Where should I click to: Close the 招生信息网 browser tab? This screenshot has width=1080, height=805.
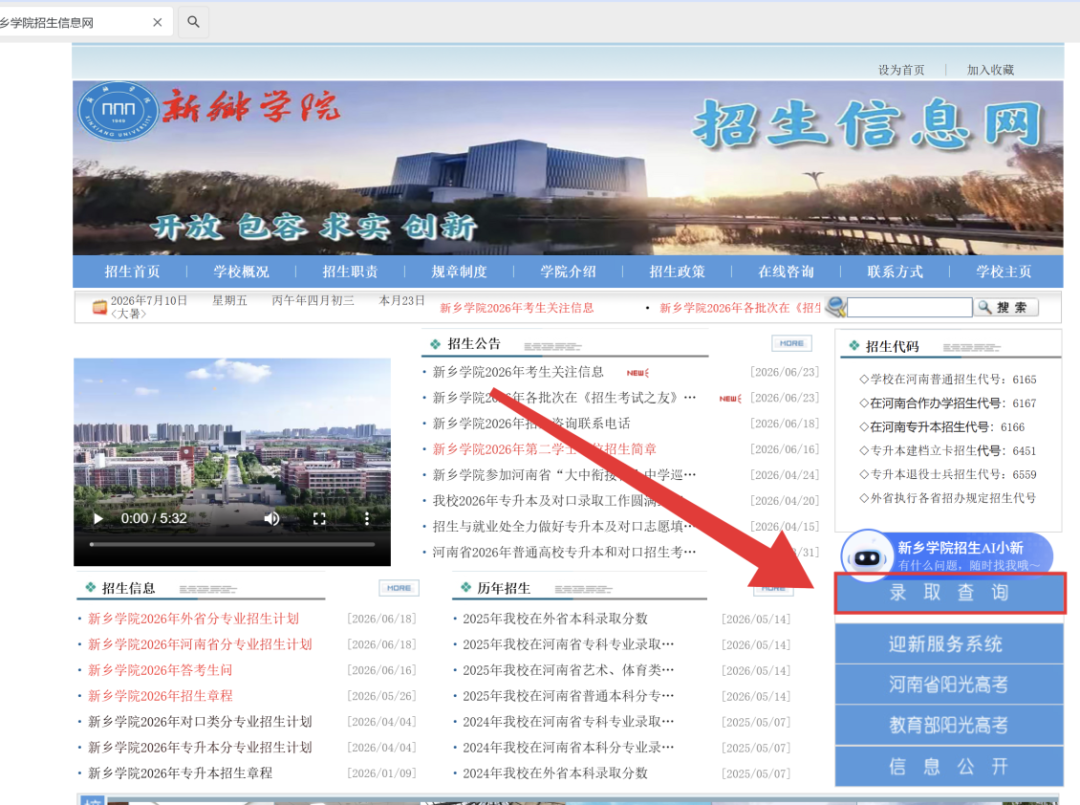click(x=157, y=23)
